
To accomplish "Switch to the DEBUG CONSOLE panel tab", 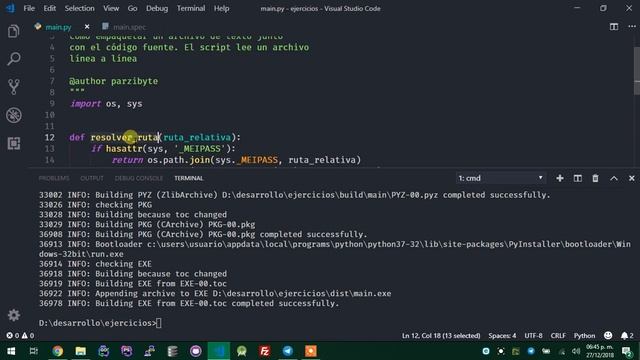I will tap(139, 178).
